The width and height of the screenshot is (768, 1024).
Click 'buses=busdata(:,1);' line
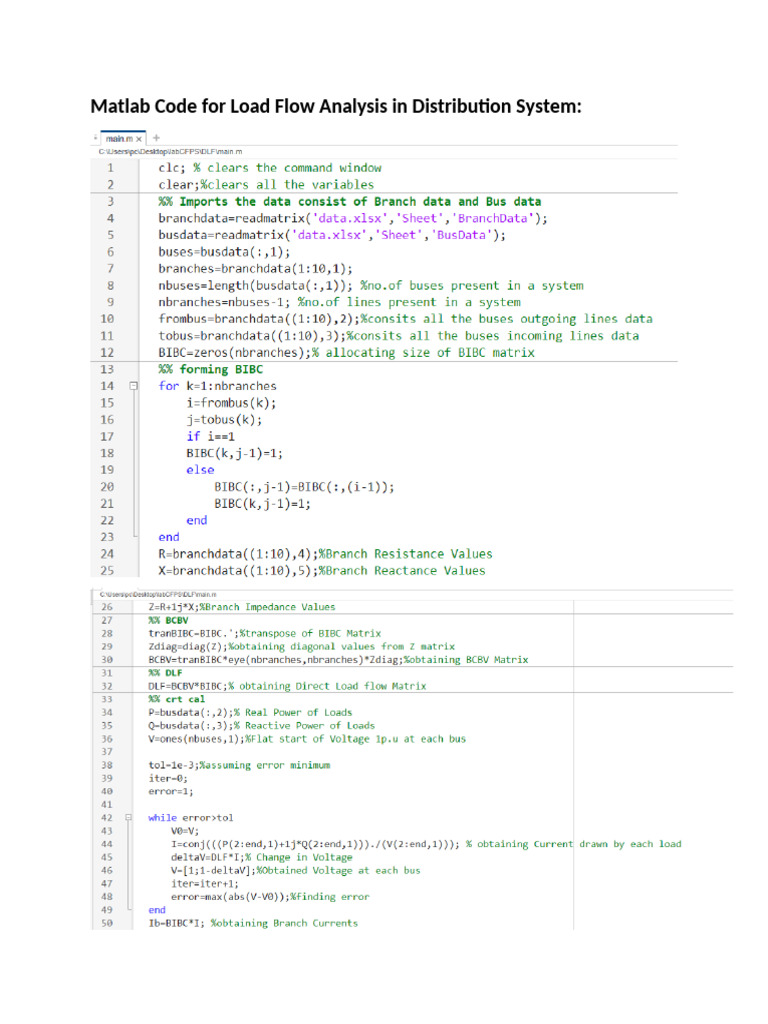coord(224,252)
